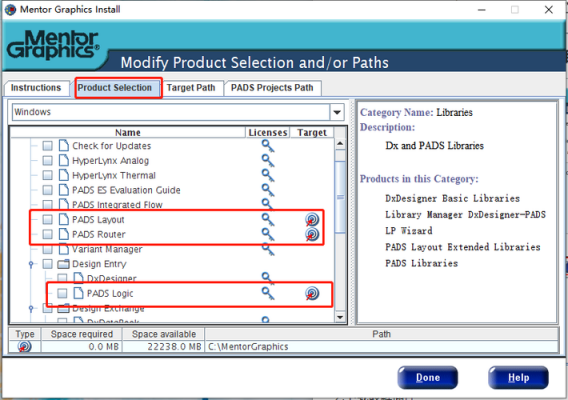Click the license key icon for PADS Integrated Flow
The height and width of the screenshot is (400, 568).
pyautogui.click(x=267, y=204)
